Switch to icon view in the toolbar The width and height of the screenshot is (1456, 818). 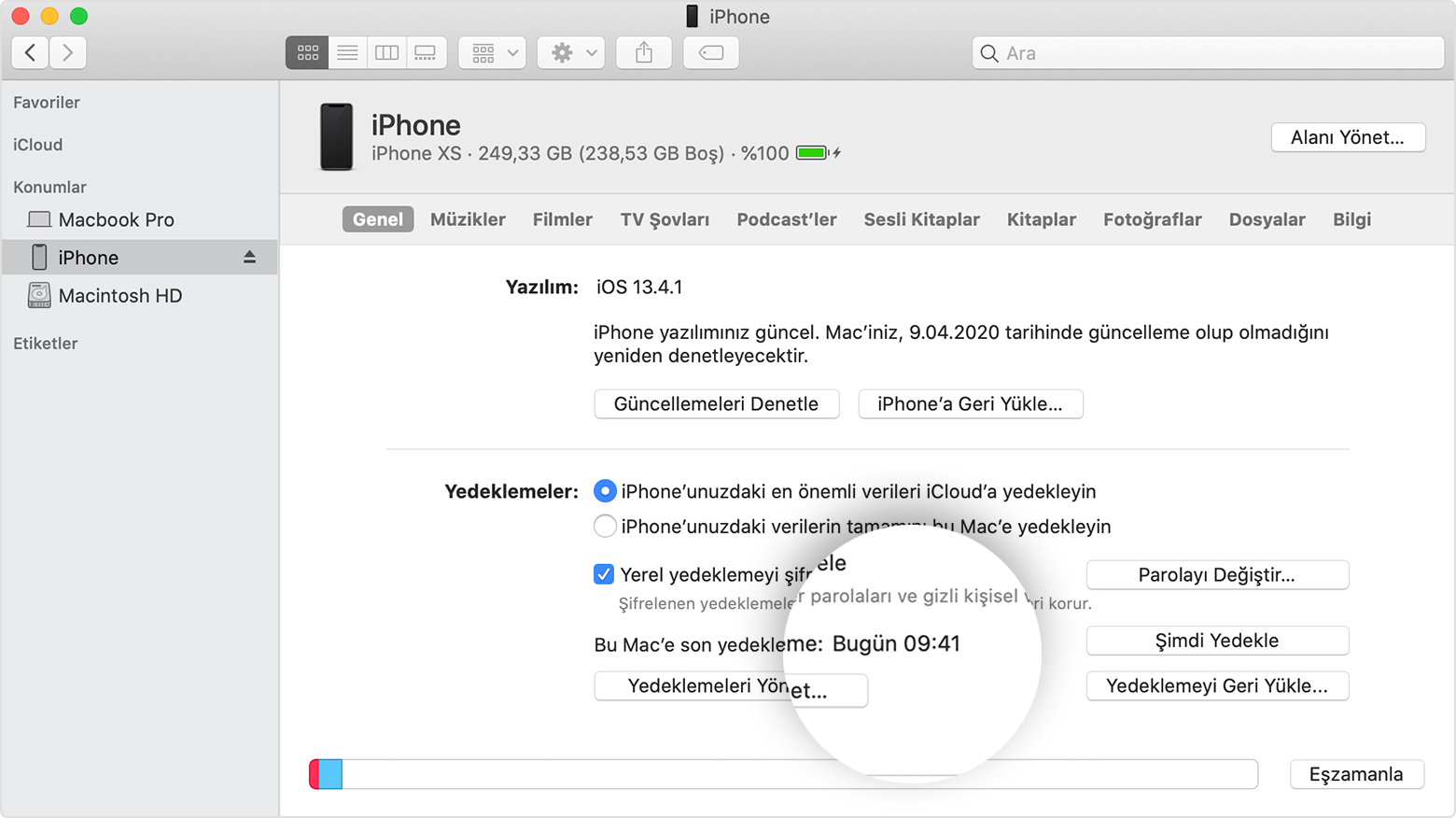[x=306, y=52]
